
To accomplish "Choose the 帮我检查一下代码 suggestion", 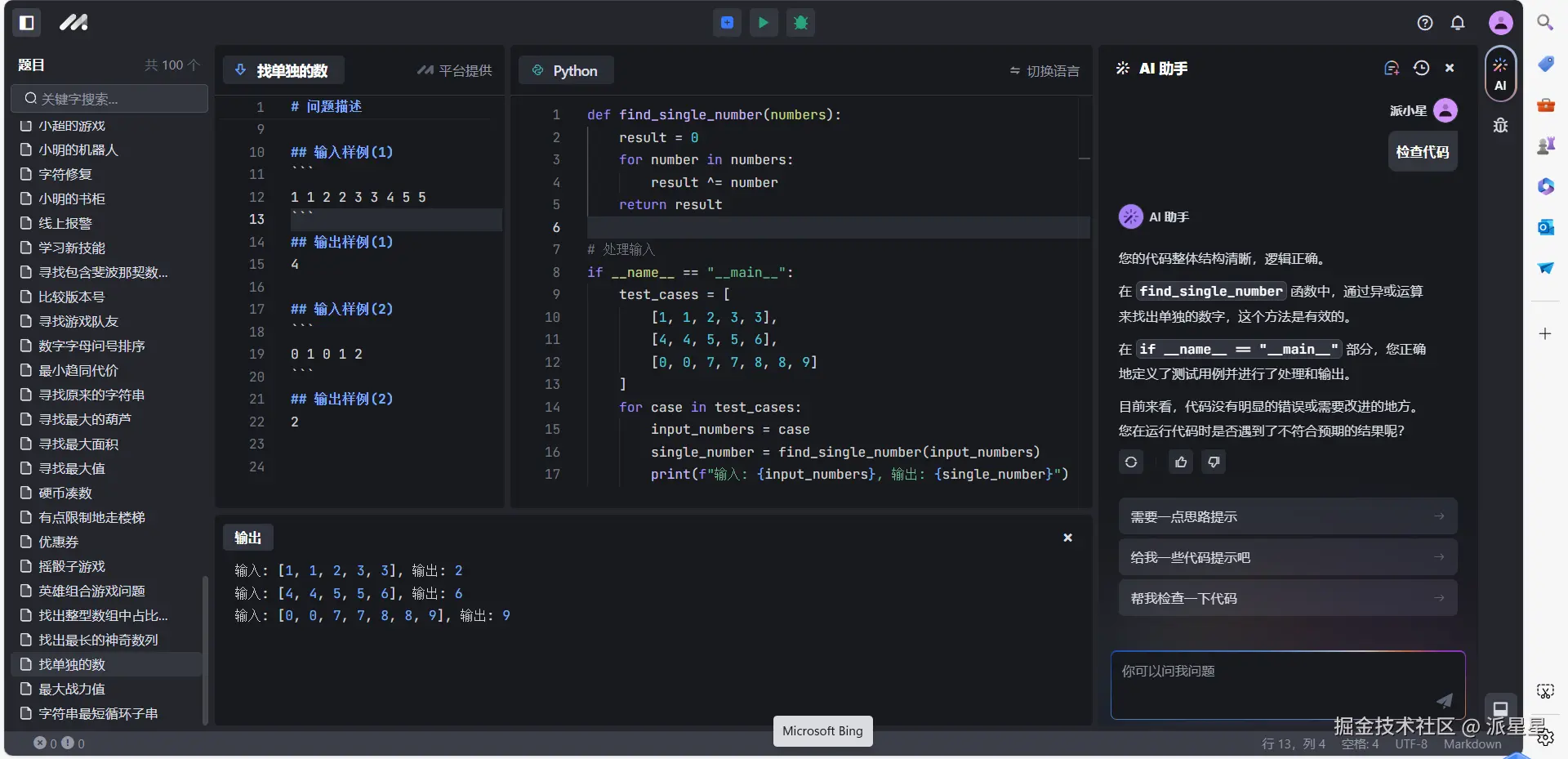I will click(x=1288, y=598).
